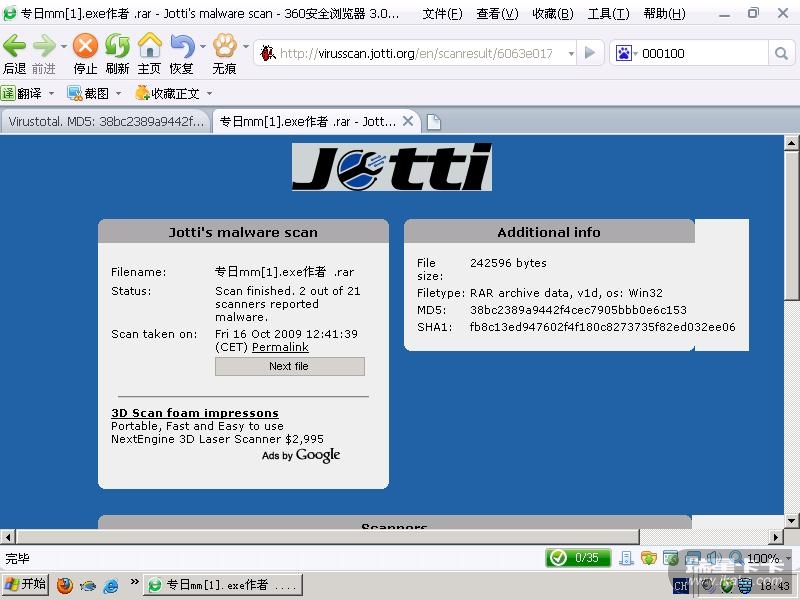Open the 查看(V) menu

pos(497,14)
